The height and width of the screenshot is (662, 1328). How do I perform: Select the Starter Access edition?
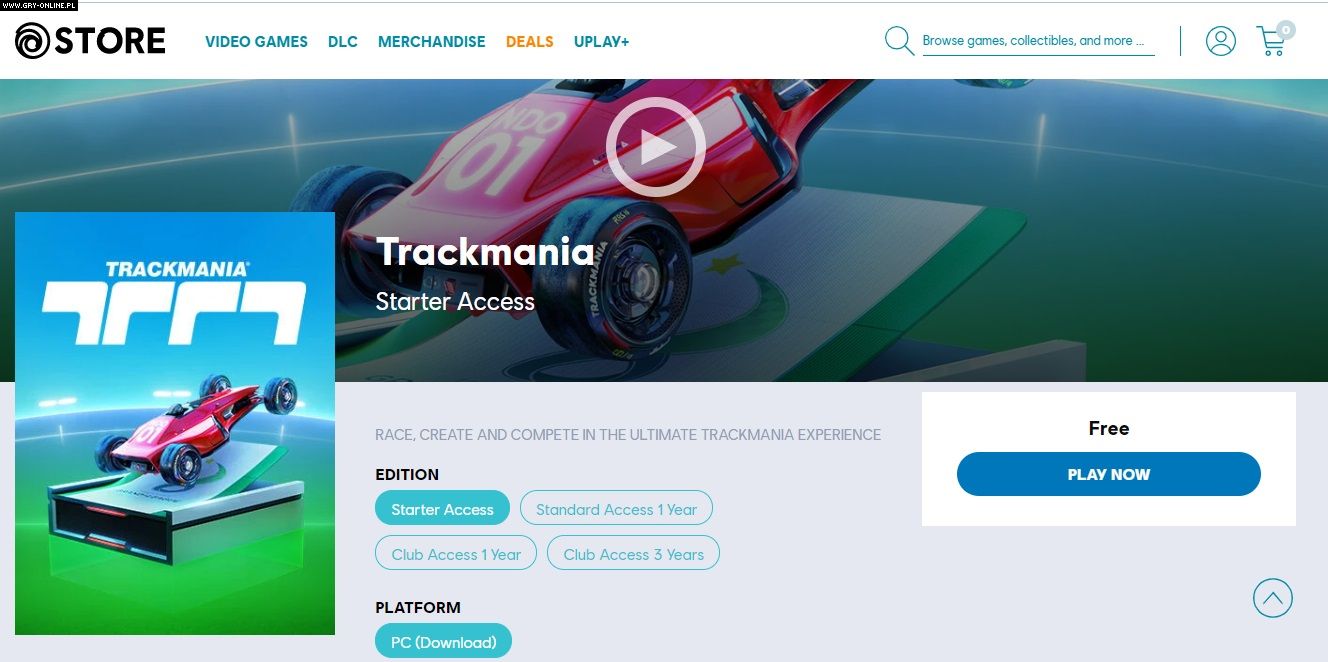(442, 508)
